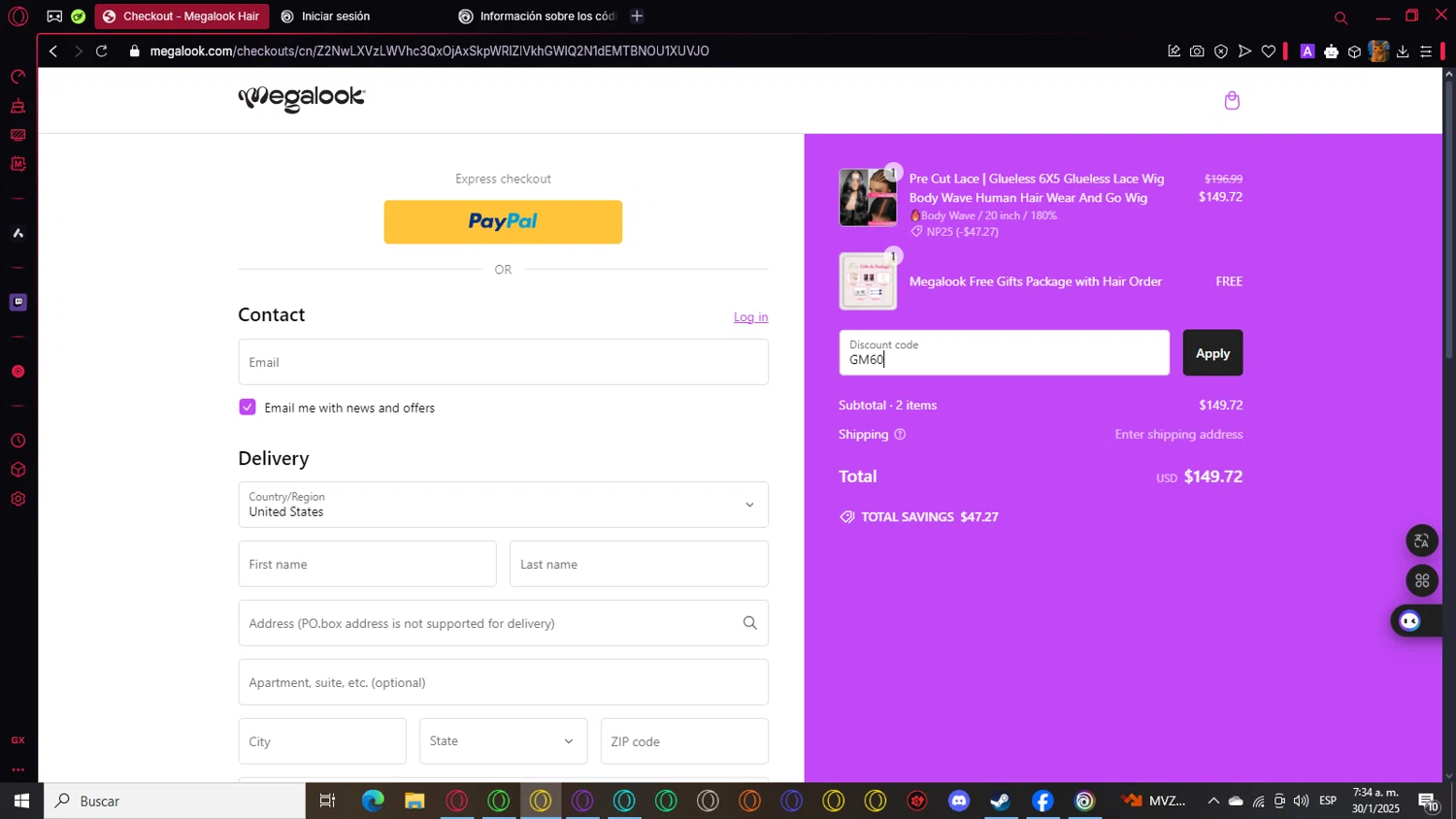The height and width of the screenshot is (819, 1456).
Task: Click the Total USD $149.72 amount
Action: point(1200,476)
